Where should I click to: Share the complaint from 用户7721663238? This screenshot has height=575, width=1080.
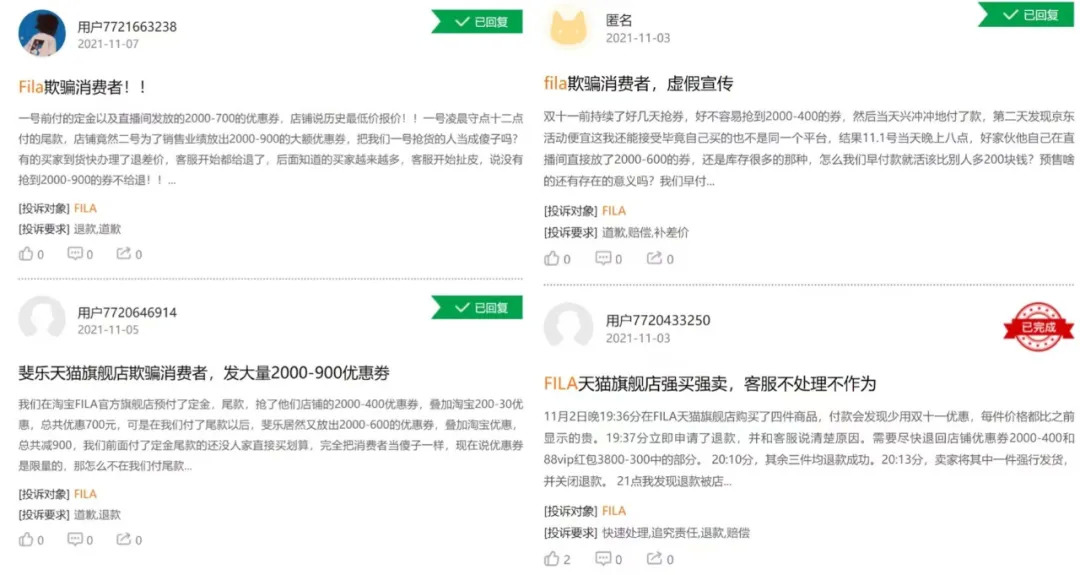(x=124, y=254)
